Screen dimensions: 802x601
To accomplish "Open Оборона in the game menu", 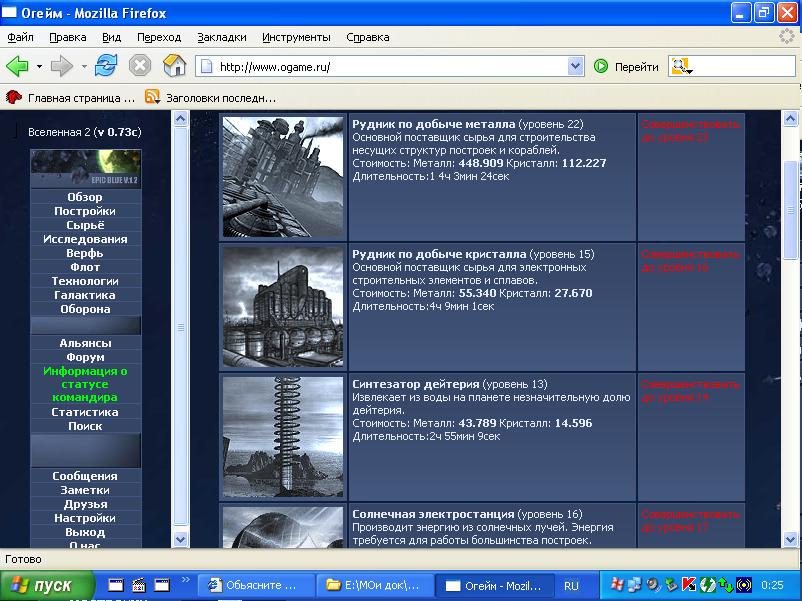I will (x=85, y=309).
